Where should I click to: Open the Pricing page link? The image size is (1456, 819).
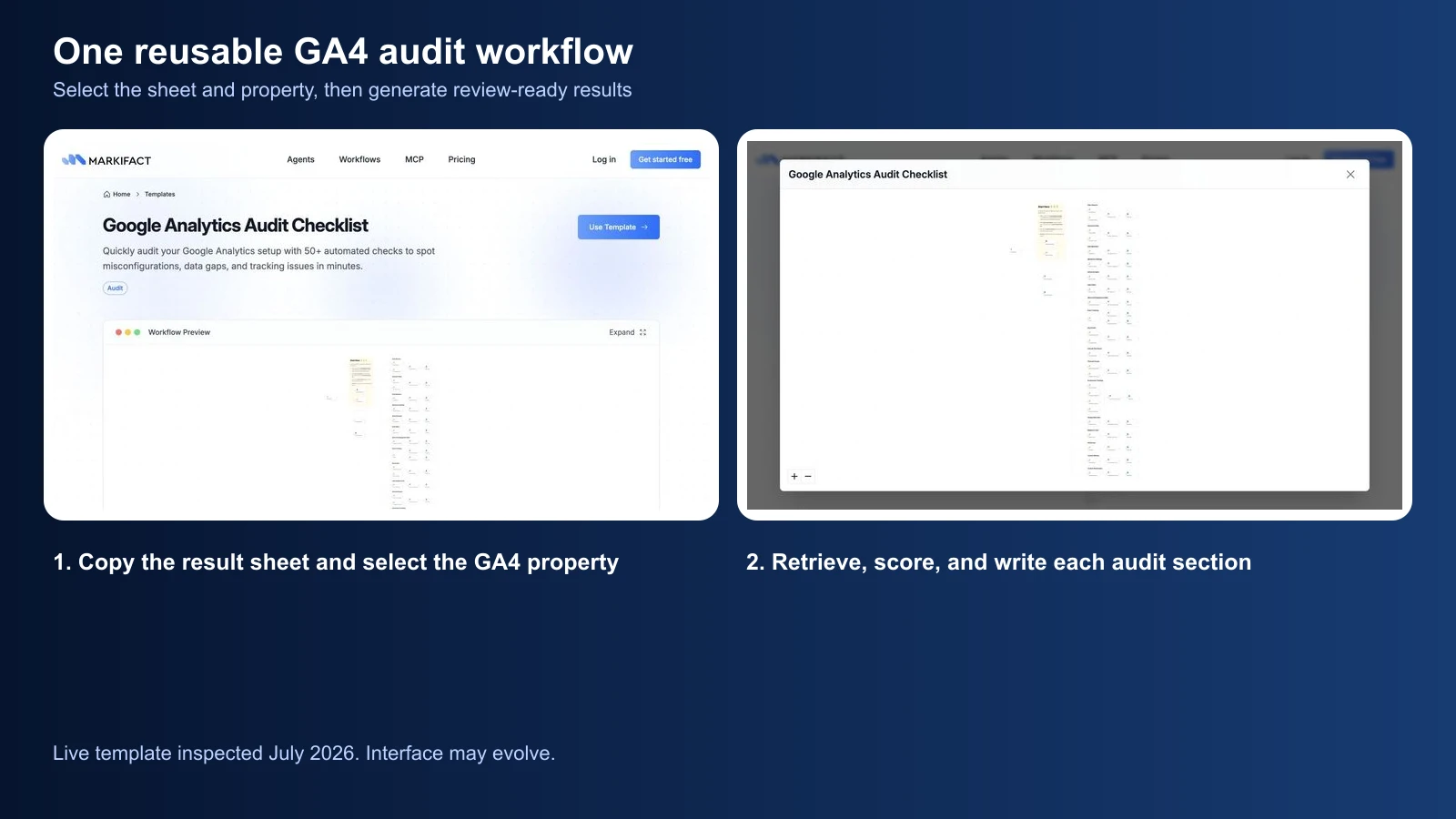click(461, 159)
